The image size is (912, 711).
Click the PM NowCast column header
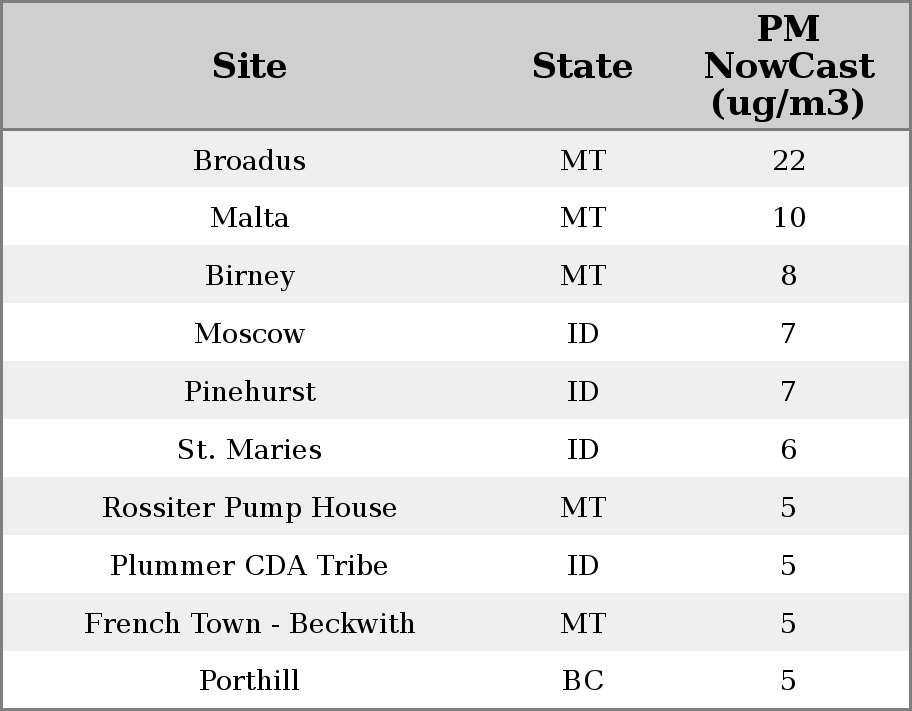click(788, 66)
